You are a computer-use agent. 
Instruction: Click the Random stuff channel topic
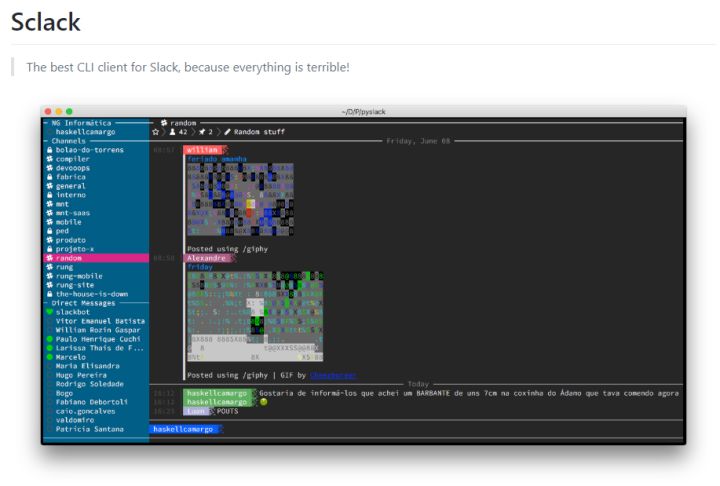pos(259,132)
